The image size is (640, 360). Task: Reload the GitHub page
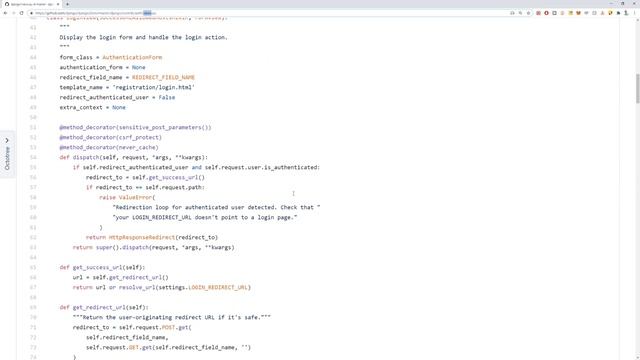pyautogui.click(x=21, y=13)
